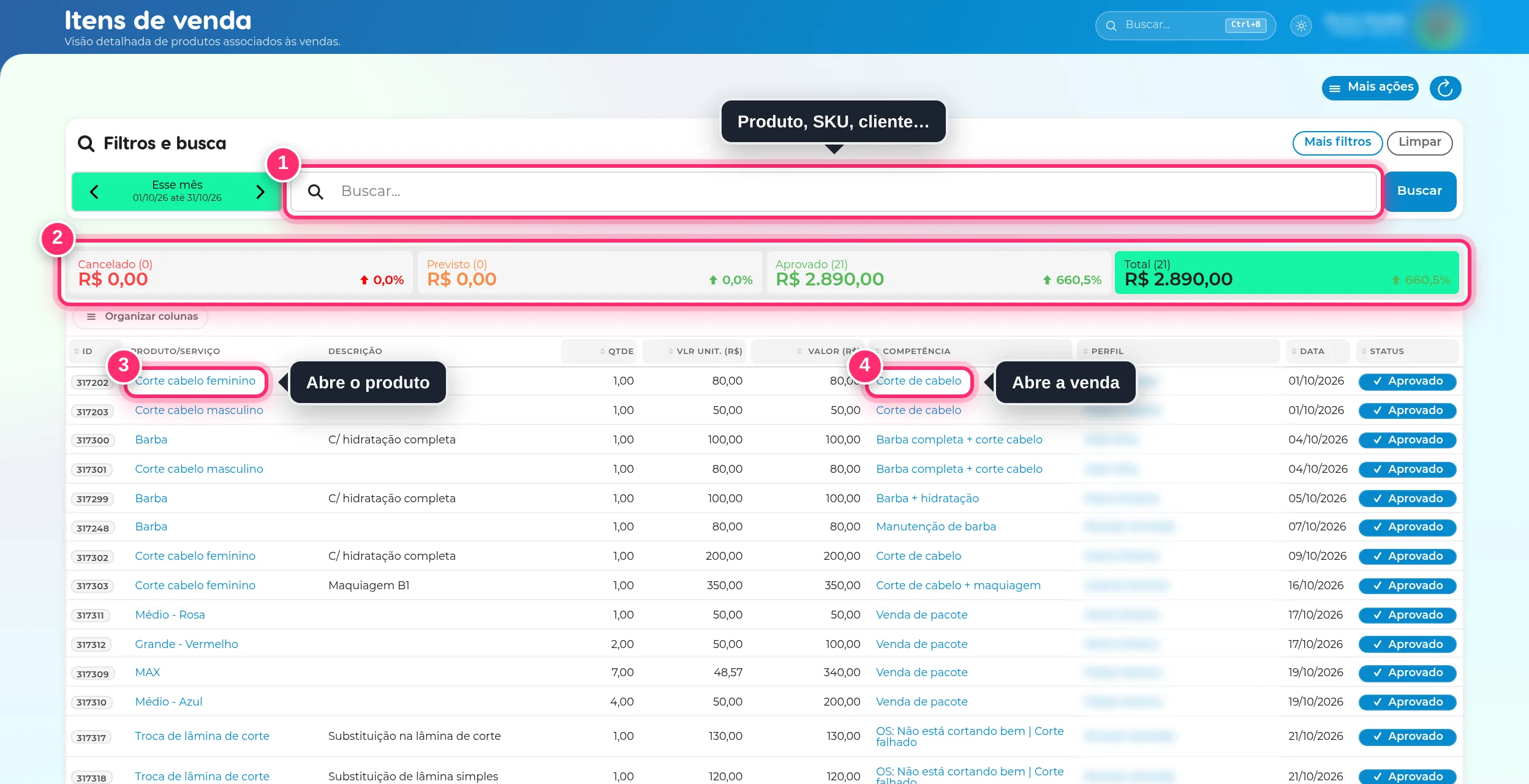The width and height of the screenshot is (1529, 784).
Task: Open Médio - Rosa product link
Action: [x=170, y=615]
